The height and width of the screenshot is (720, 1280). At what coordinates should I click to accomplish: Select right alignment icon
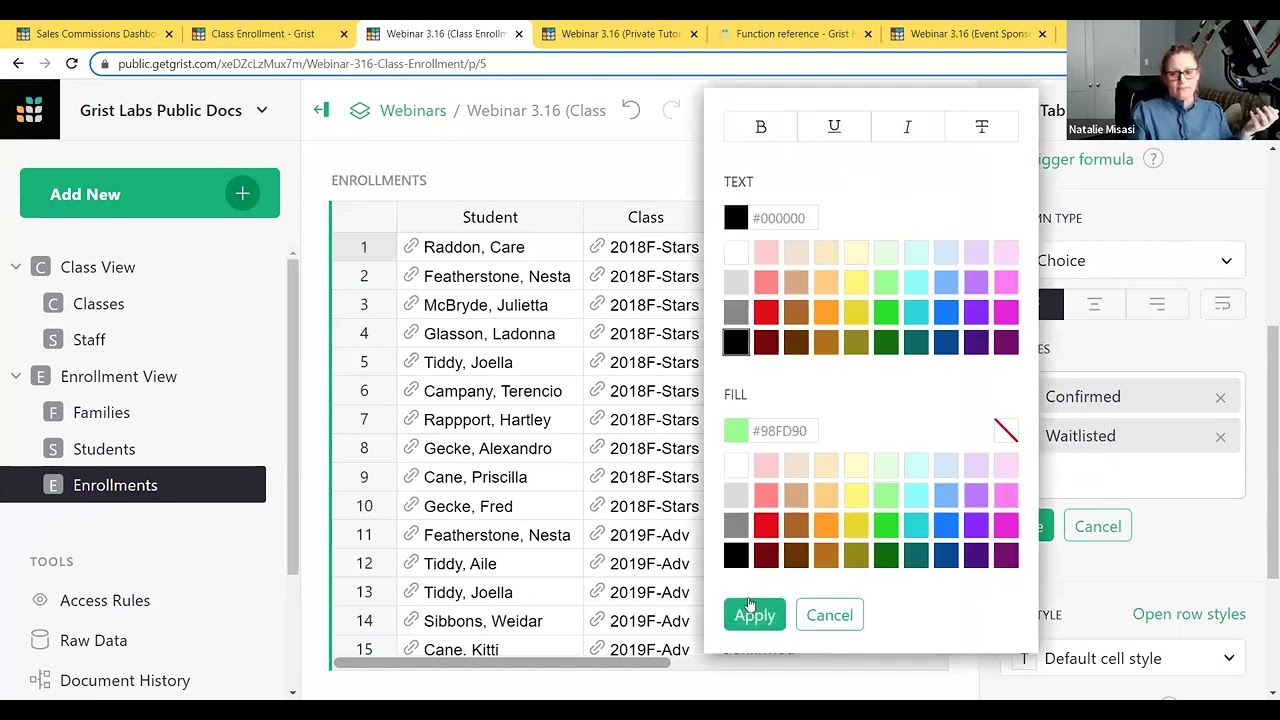1157,304
